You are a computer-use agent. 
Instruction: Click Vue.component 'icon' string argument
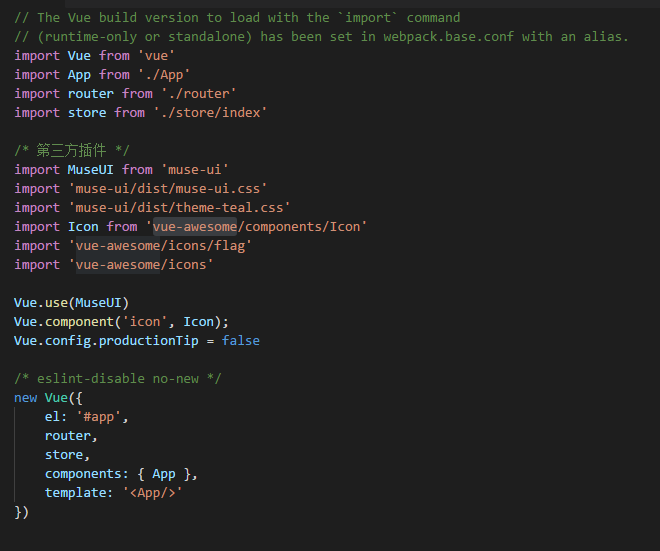pos(145,322)
